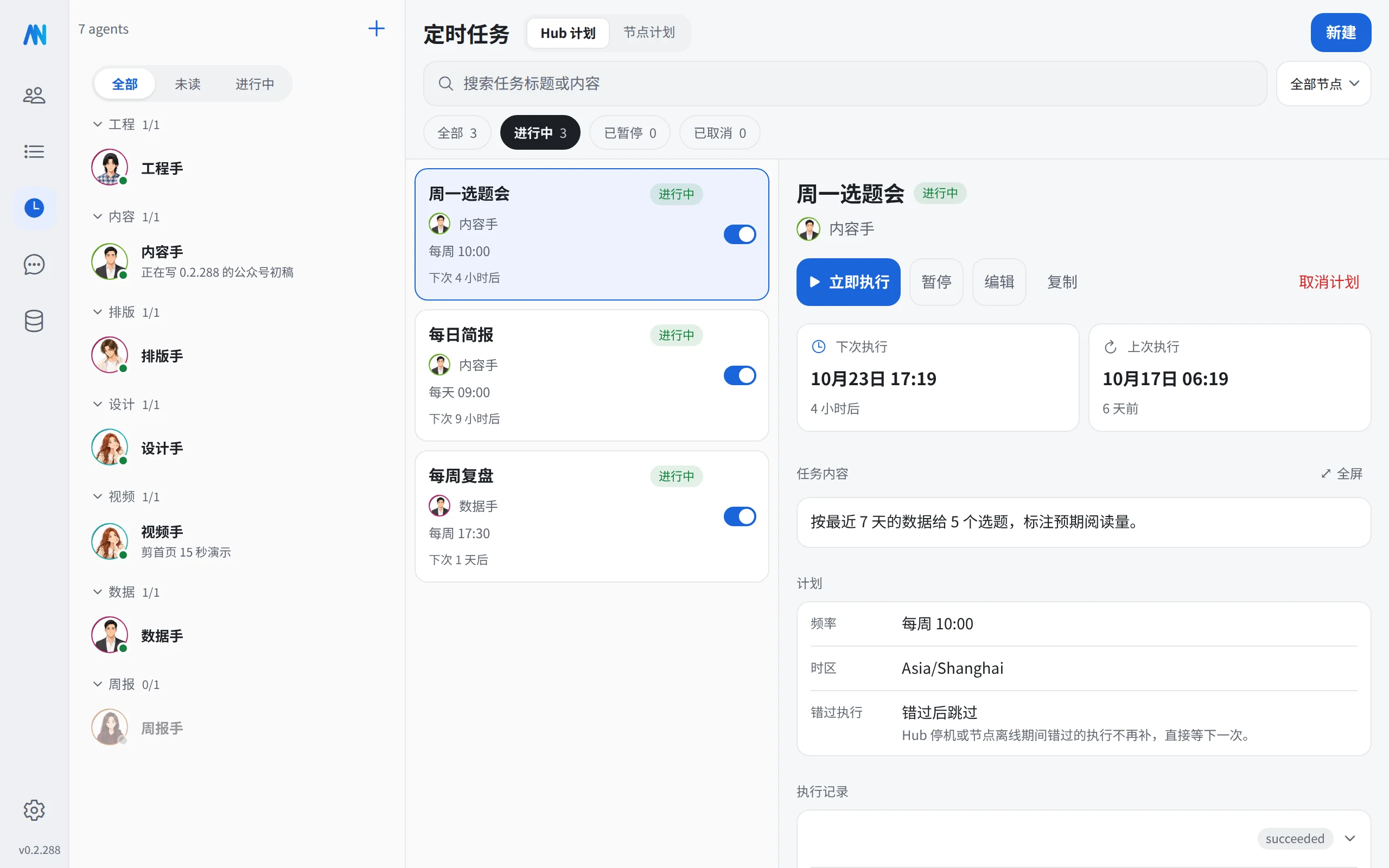The height and width of the screenshot is (868, 1389).
Task: Add a new agent with plus icon
Action: click(377, 29)
